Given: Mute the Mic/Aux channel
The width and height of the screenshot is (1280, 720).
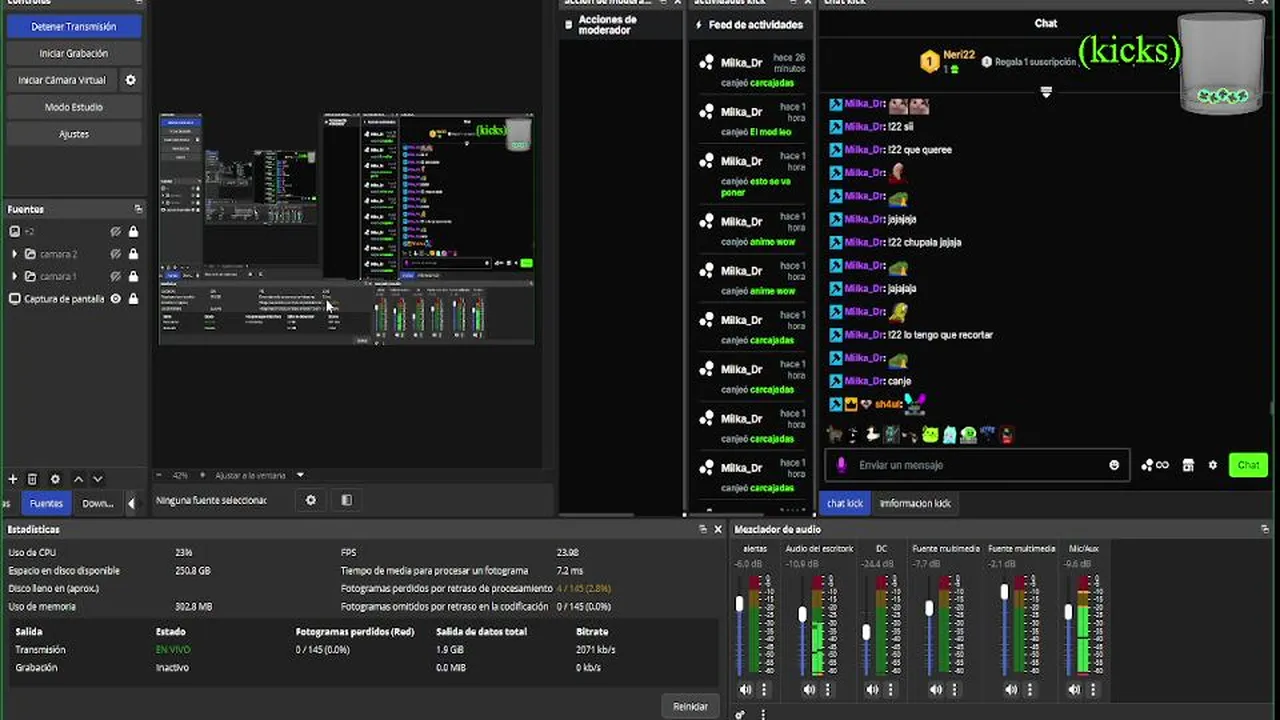Looking at the screenshot, I should click(x=1074, y=689).
